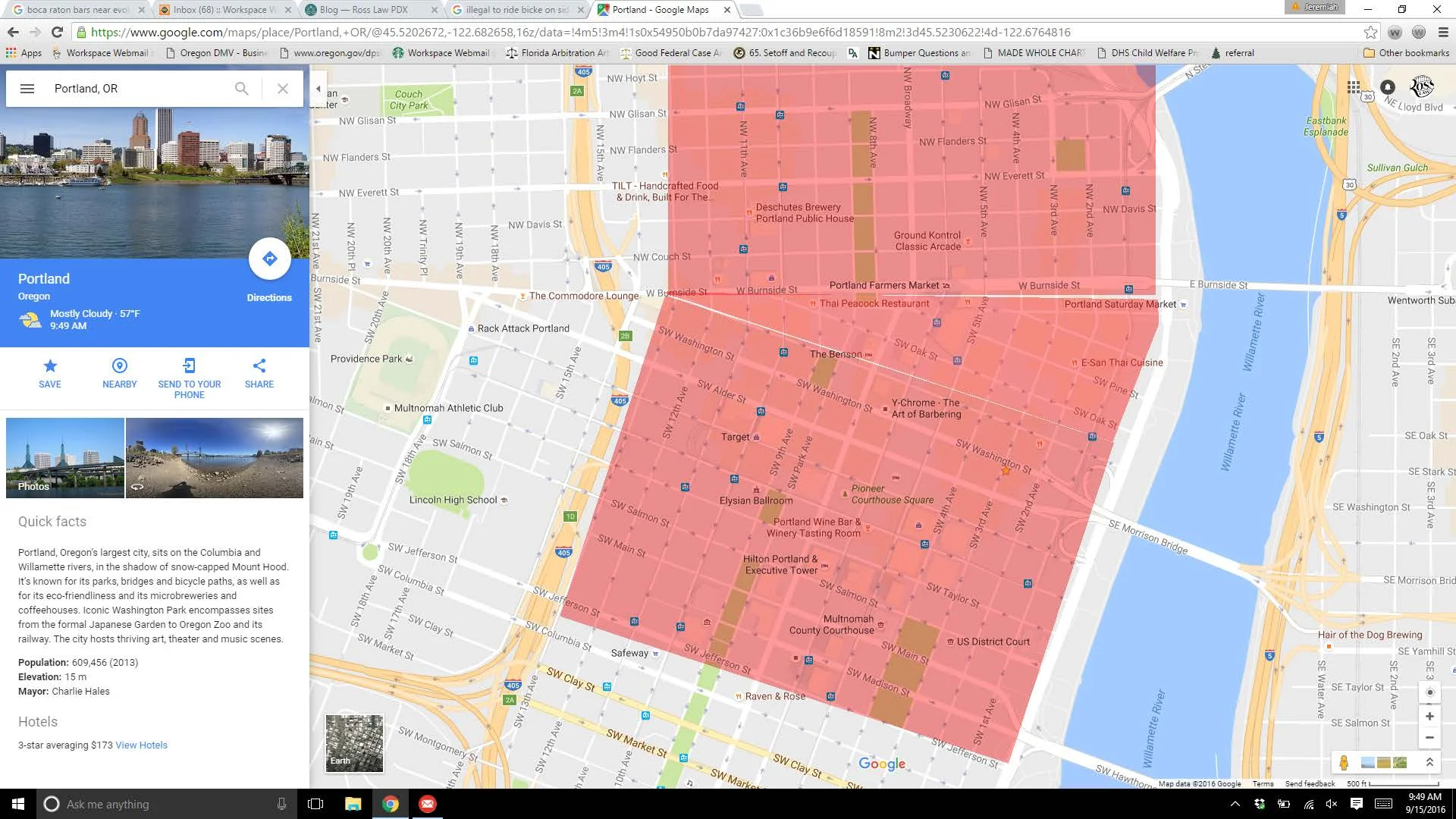This screenshot has height=819, width=1456.
Task: Click Portland Saturday Market label
Action: click(1120, 305)
